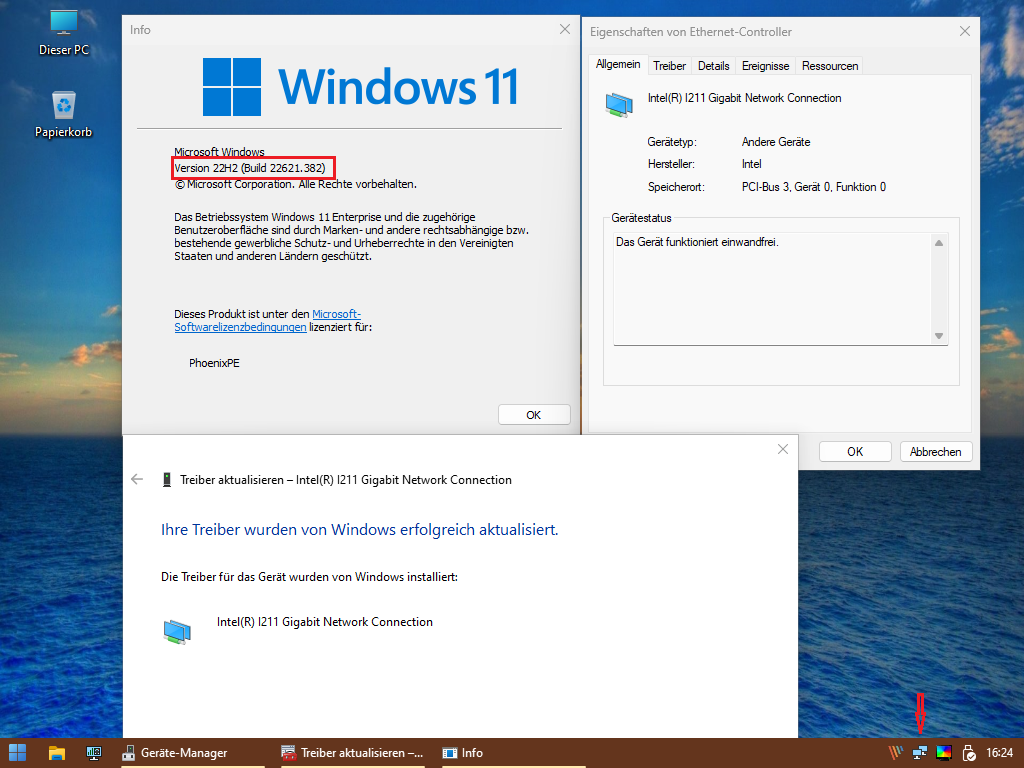Switch to the Treiber tab
Viewport: 1024px width, 768px height.
pyautogui.click(x=669, y=65)
